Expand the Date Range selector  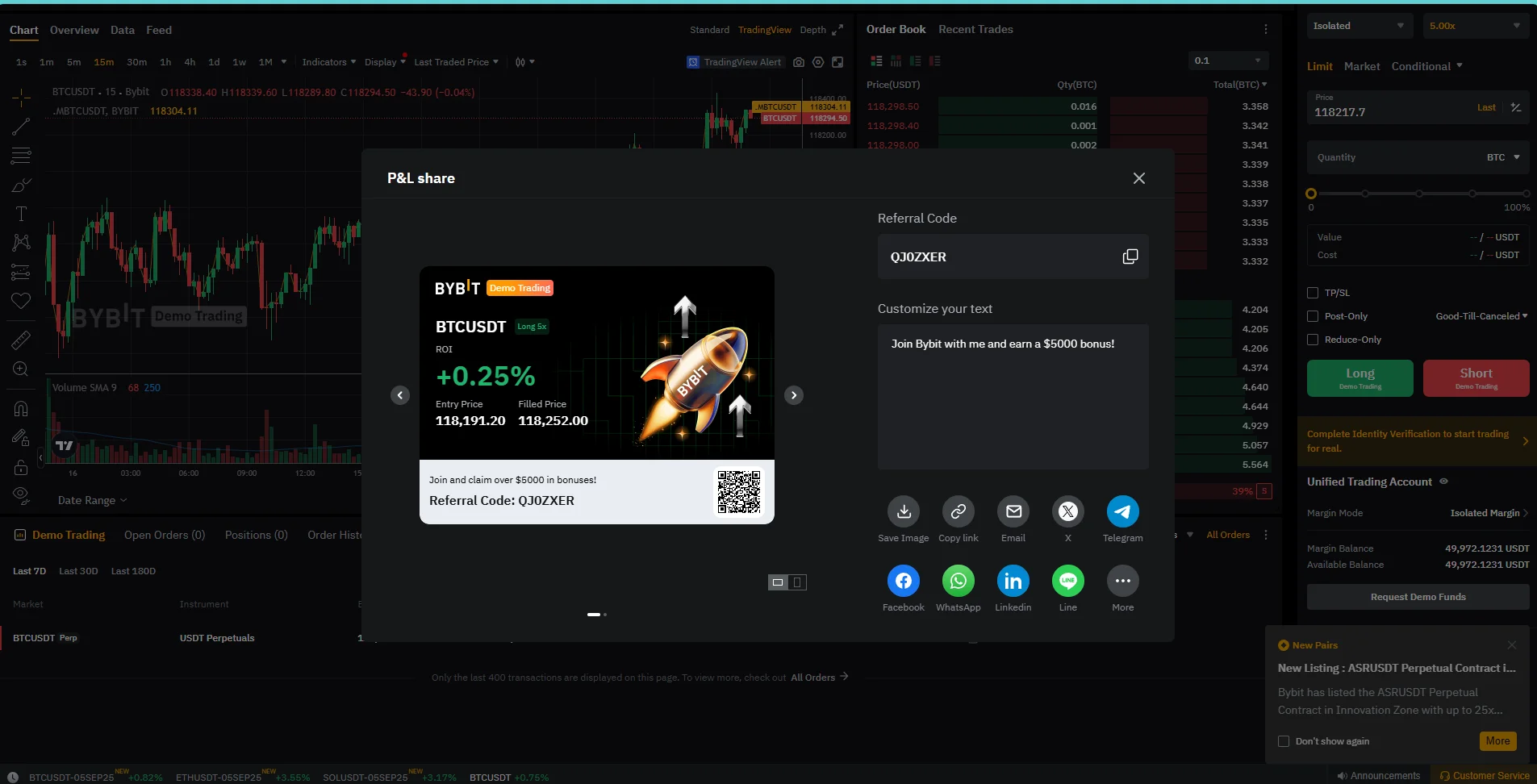(x=92, y=500)
